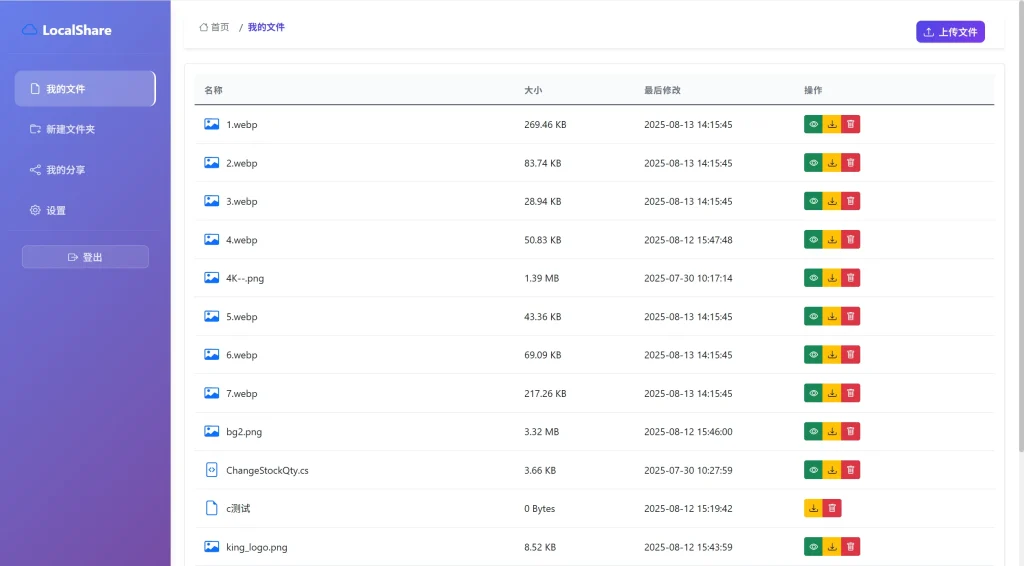1024x566 pixels.
Task: Preview the 4.webp file
Action: (x=813, y=240)
